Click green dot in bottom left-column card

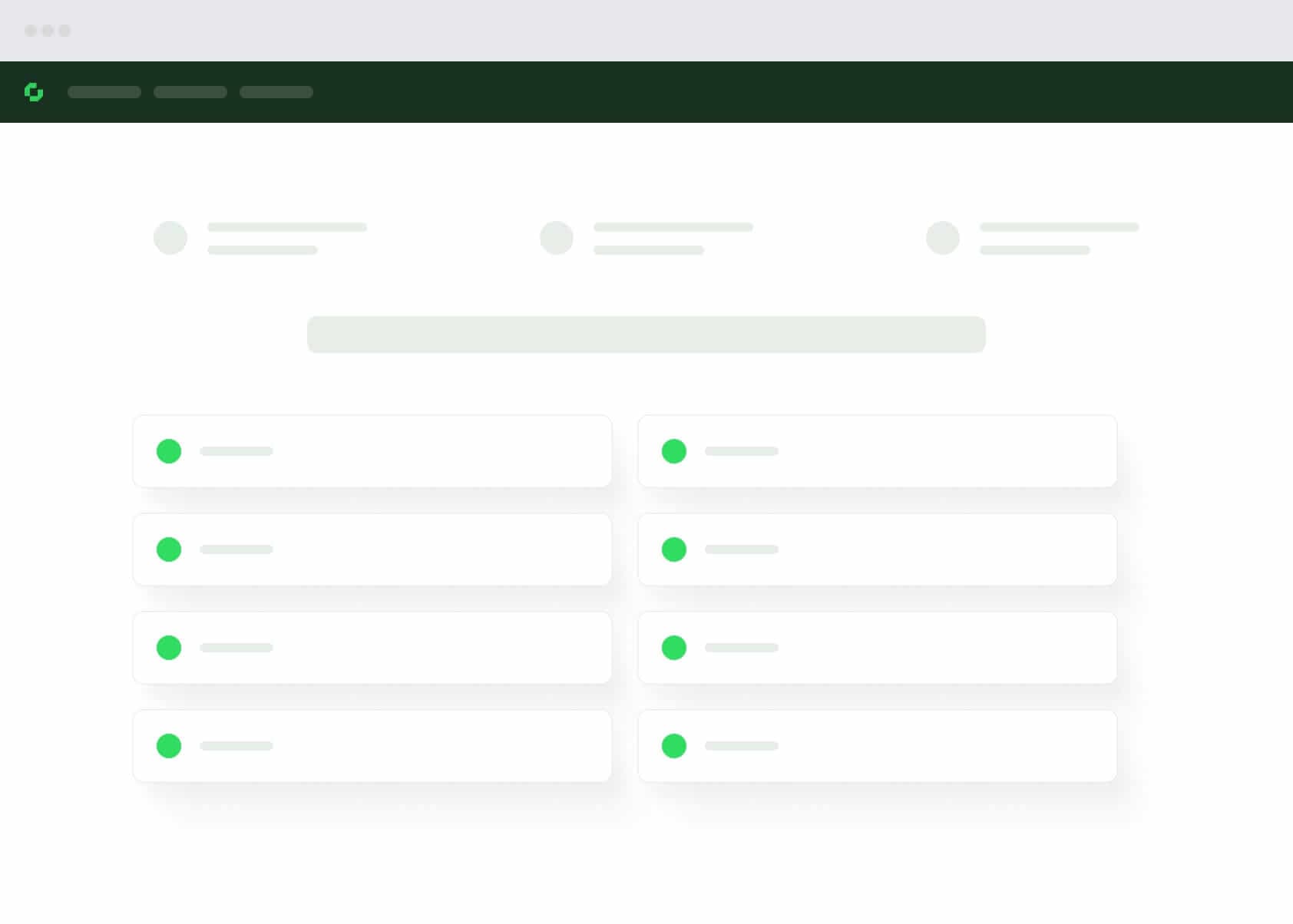point(169,746)
